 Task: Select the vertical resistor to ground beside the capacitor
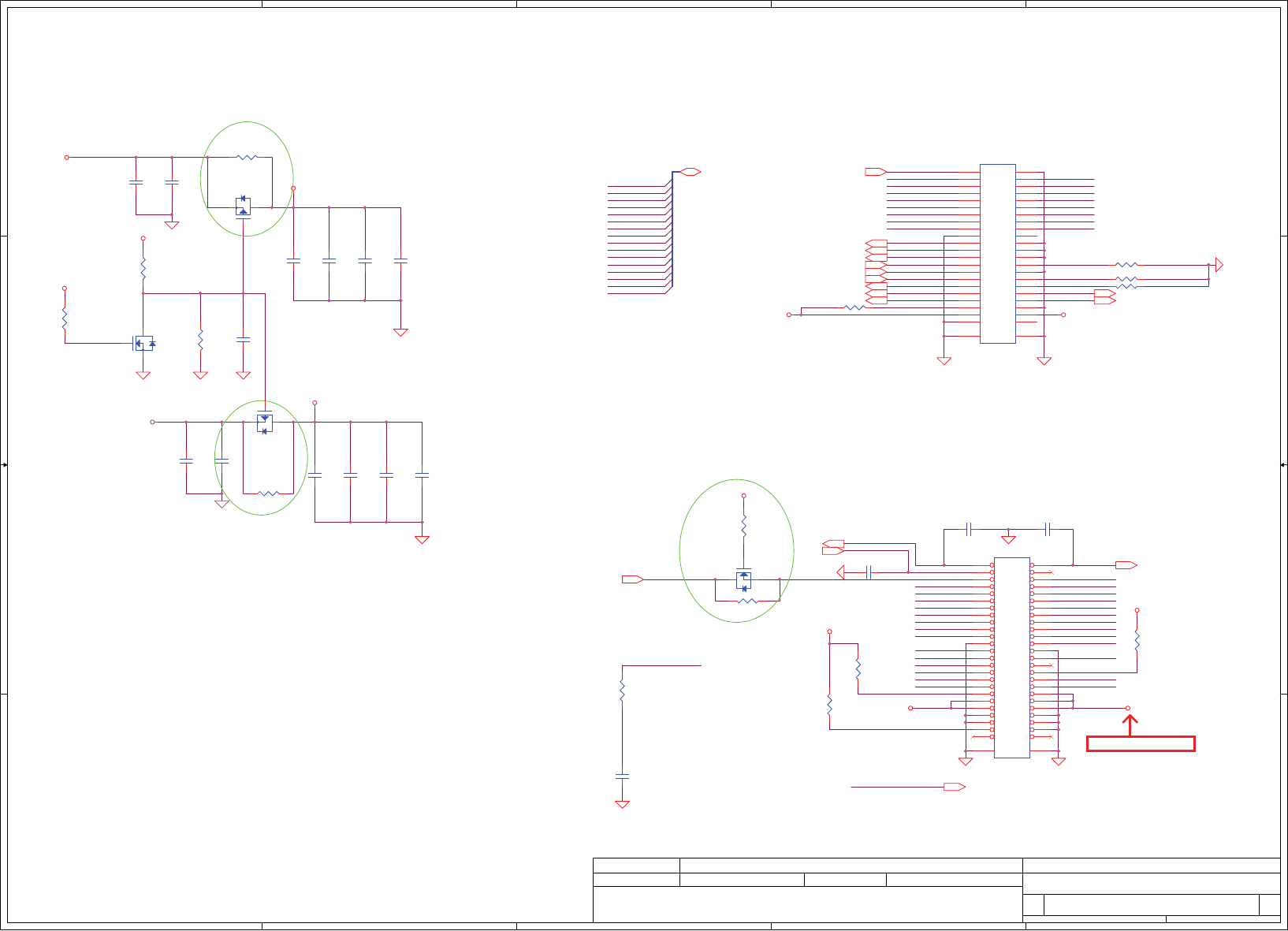(x=200, y=340)
